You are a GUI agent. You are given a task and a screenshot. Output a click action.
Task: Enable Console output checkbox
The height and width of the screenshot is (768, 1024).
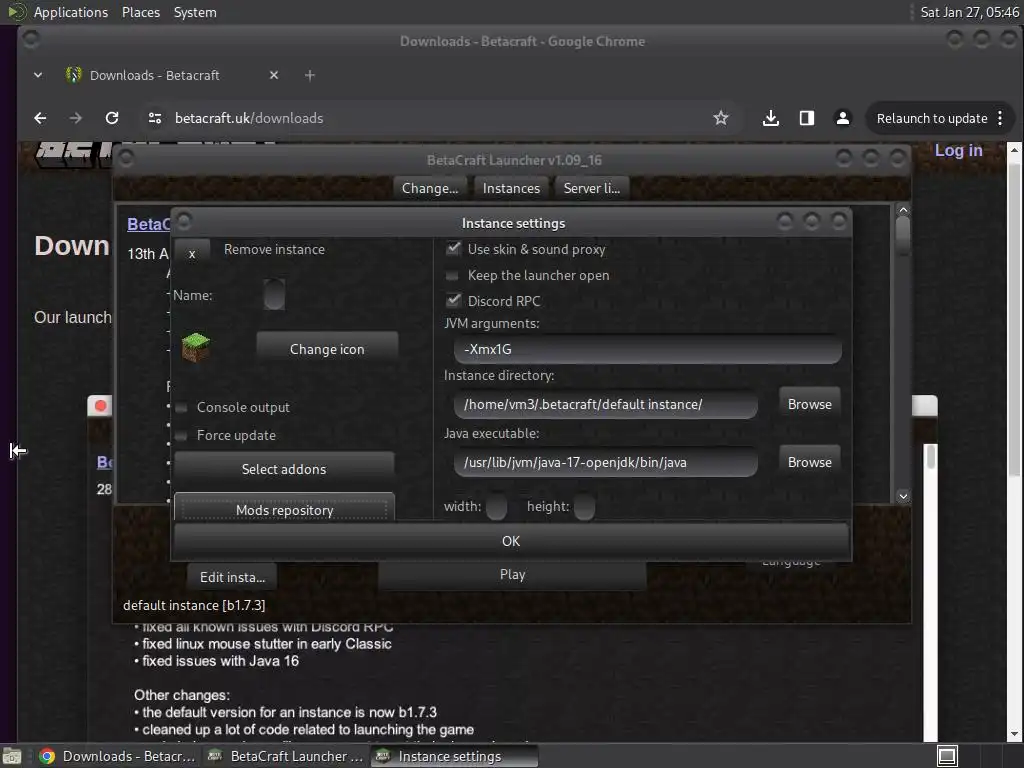[182, 408]
